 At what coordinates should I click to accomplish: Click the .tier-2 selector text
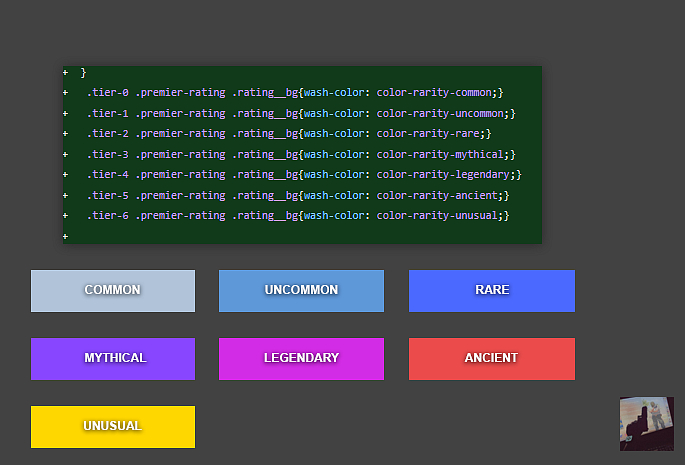(x=107, y=134)
